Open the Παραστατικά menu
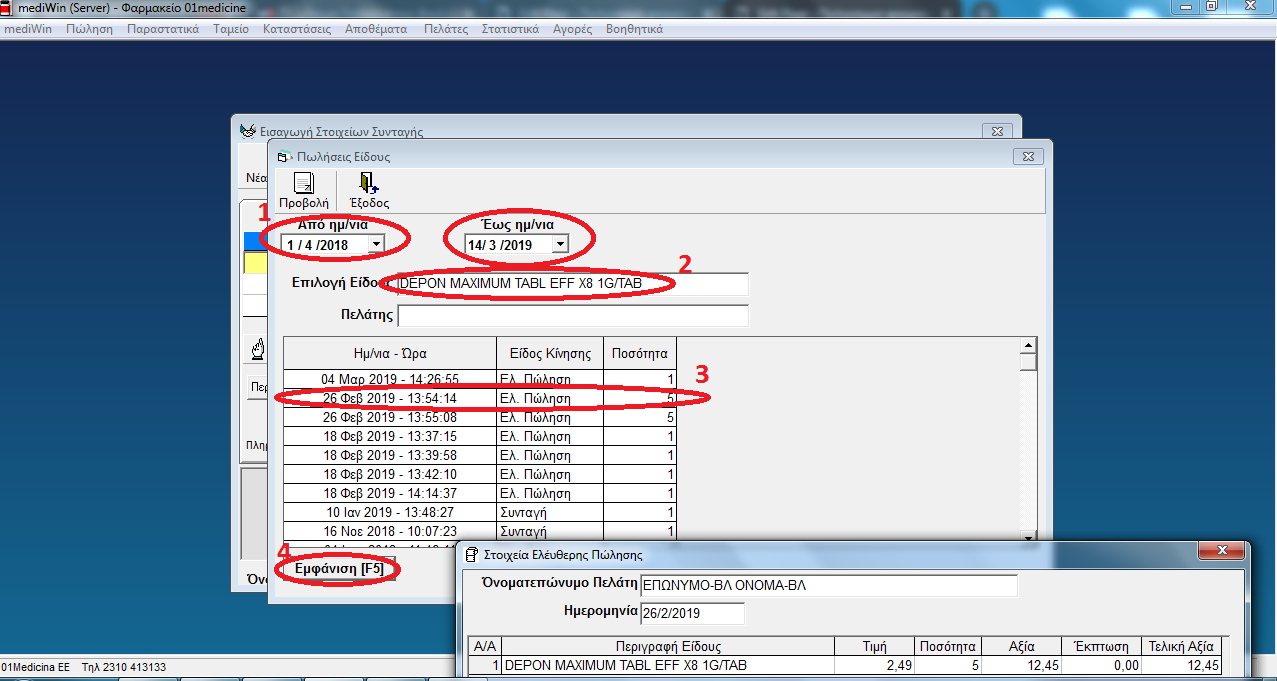This screenshot has height=681, width=1277. point(163,29)
